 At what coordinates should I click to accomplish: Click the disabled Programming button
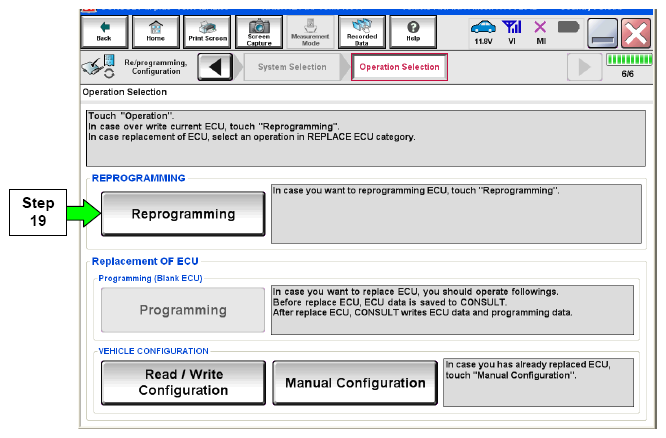183,311
